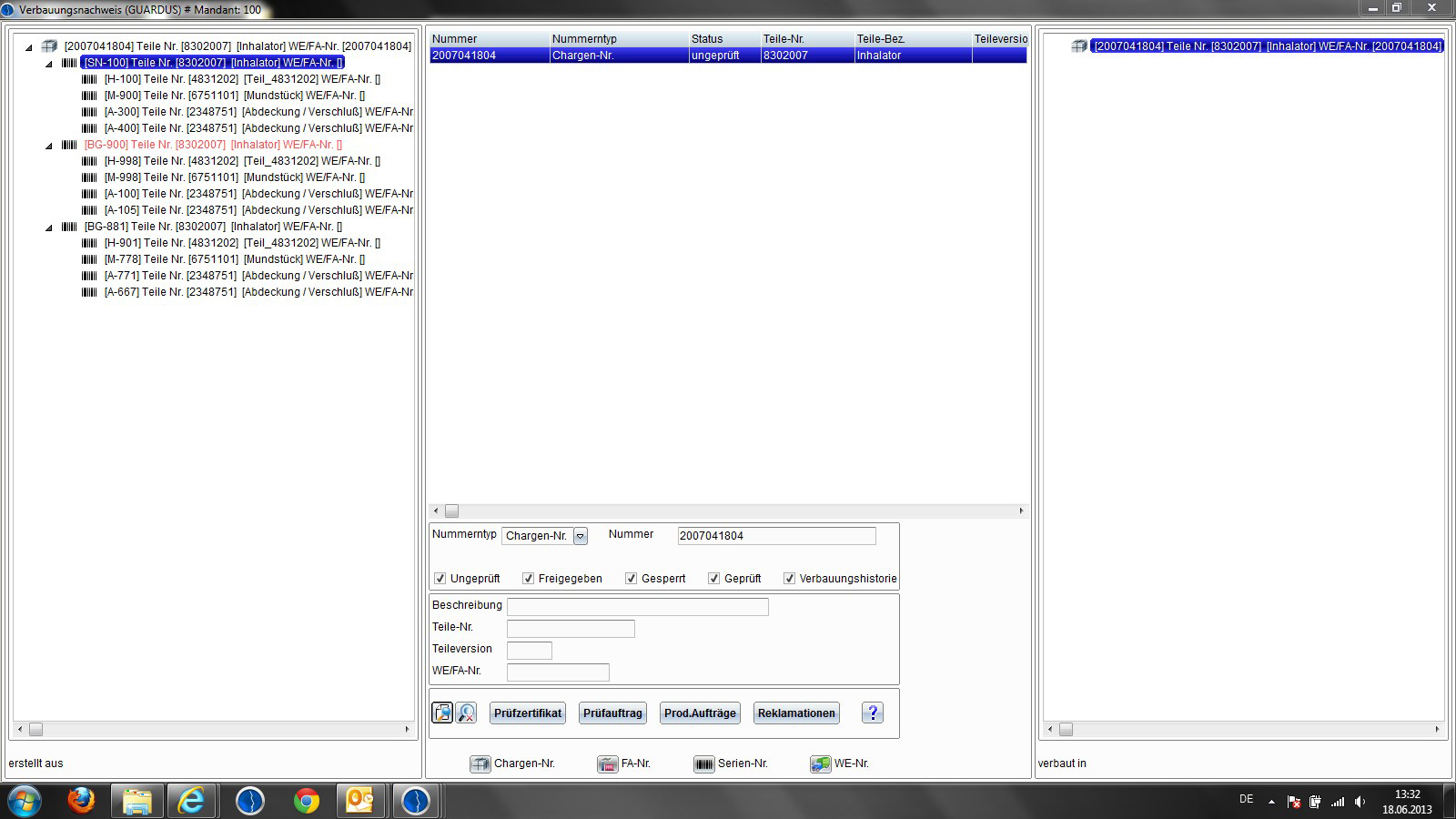Open the Nummerntyp dropdown
Viewport: 1456px width, 819px height.
[581, 536]
